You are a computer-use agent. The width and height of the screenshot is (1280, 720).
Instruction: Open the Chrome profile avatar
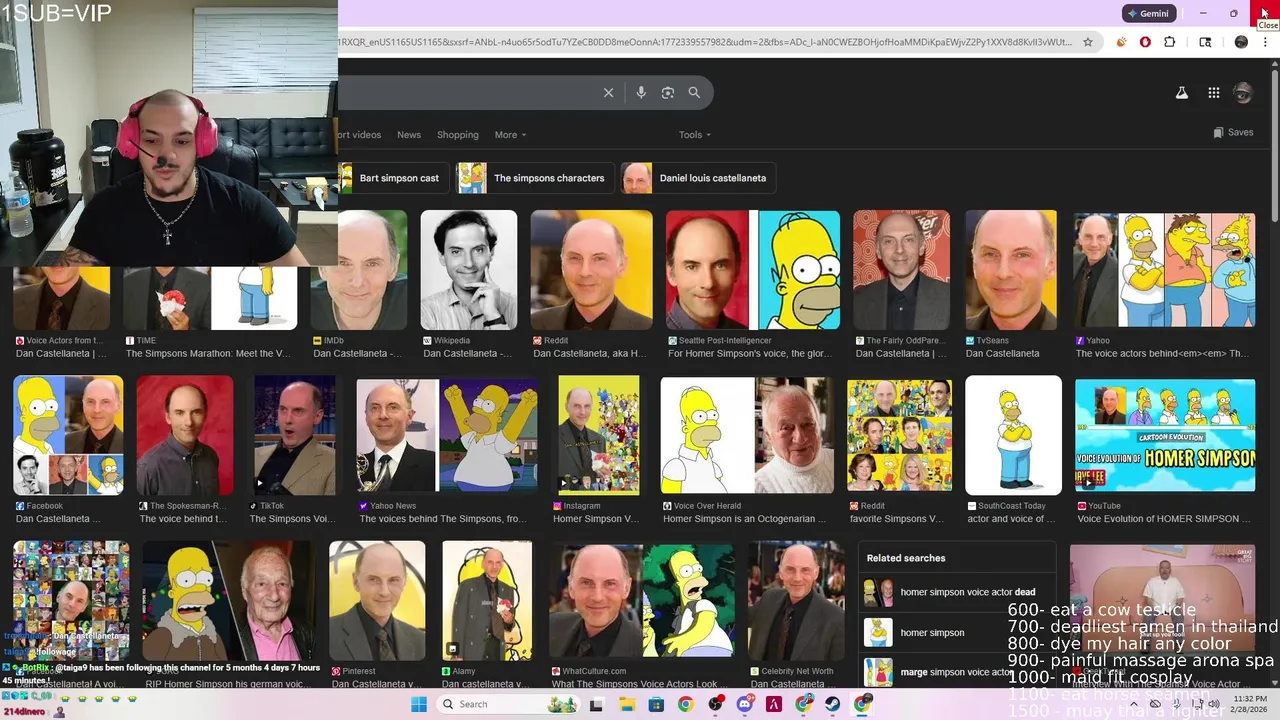pyautogui.click(x=1241, y=42)
